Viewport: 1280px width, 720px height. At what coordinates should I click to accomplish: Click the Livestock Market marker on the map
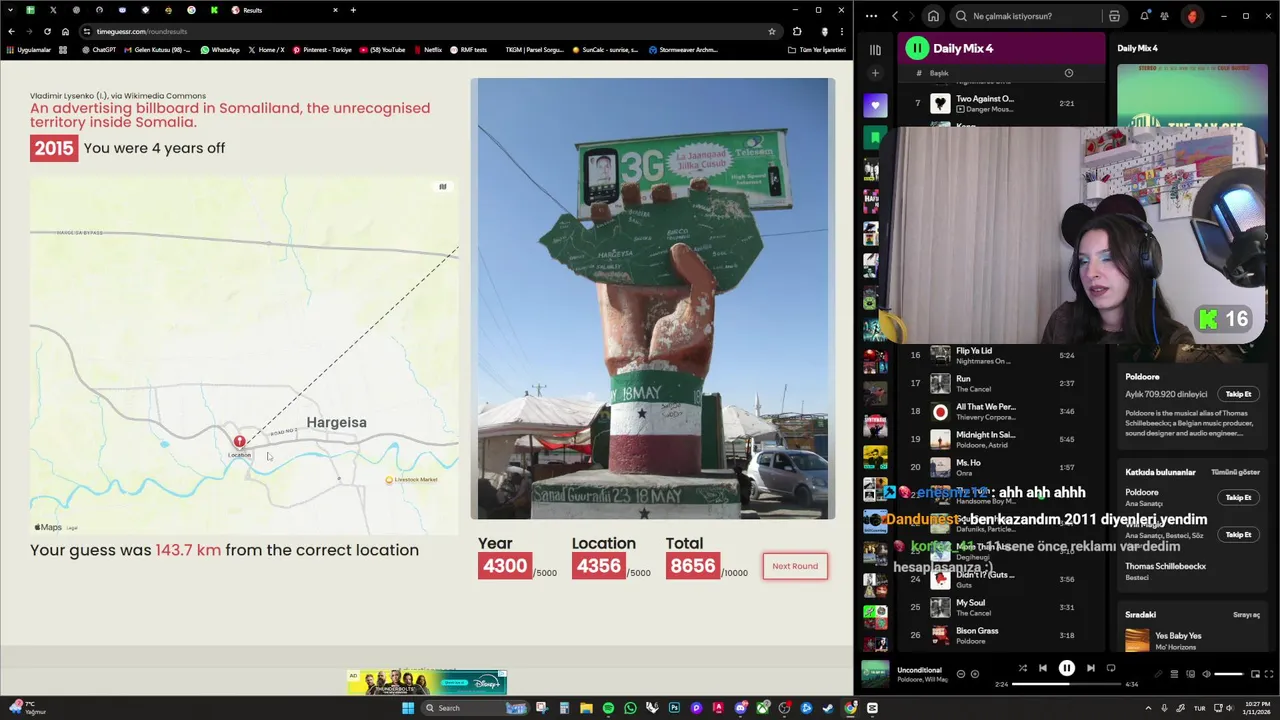[x=411, y=480]
